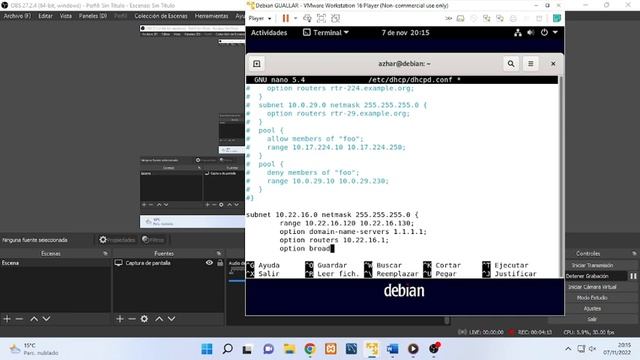
Task: Toggle lock on Captura de pantalla source
Action: [x=220, y=263]
